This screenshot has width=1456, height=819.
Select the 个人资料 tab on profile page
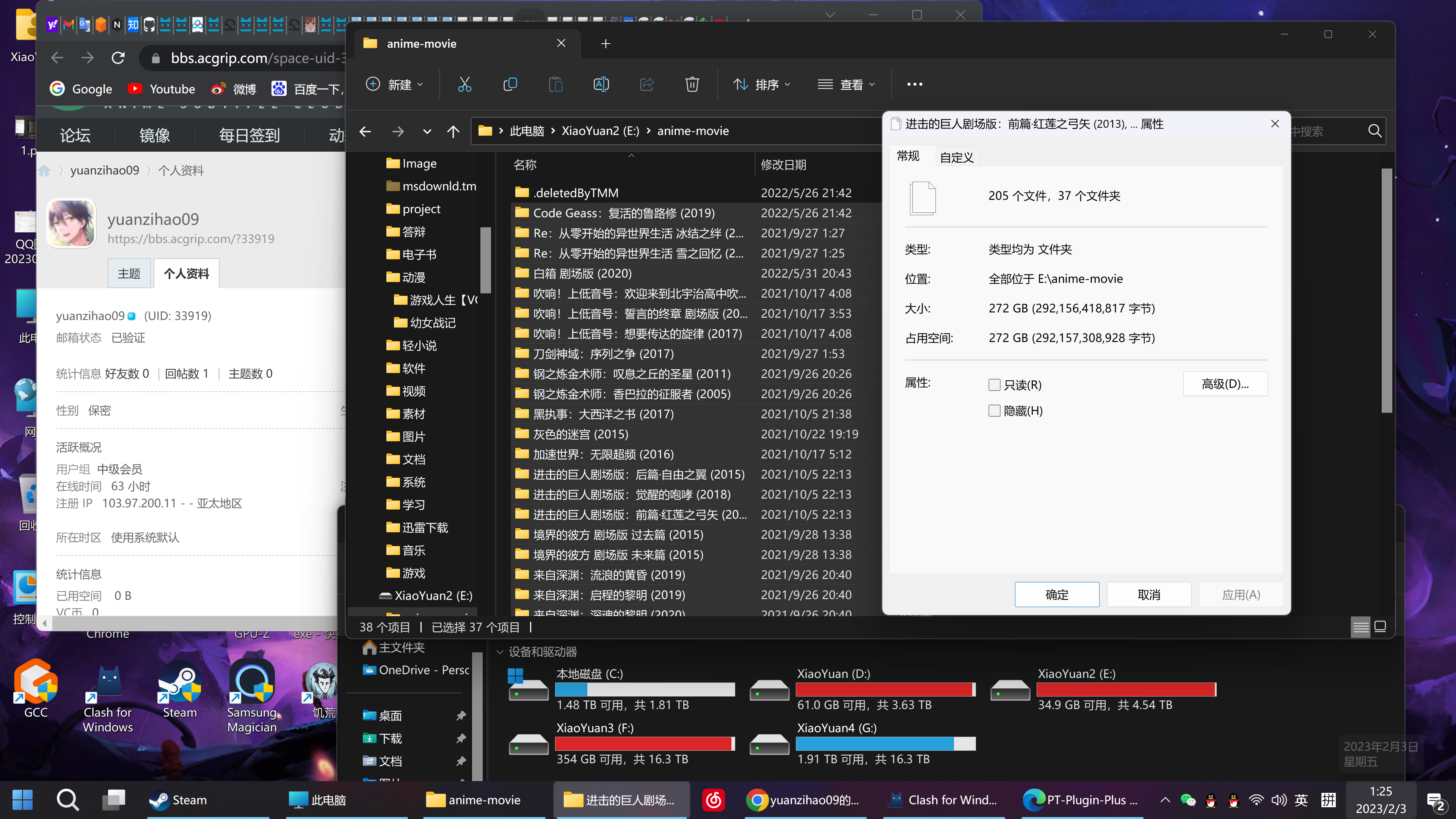pyautogui.click(x=187, y=273)
